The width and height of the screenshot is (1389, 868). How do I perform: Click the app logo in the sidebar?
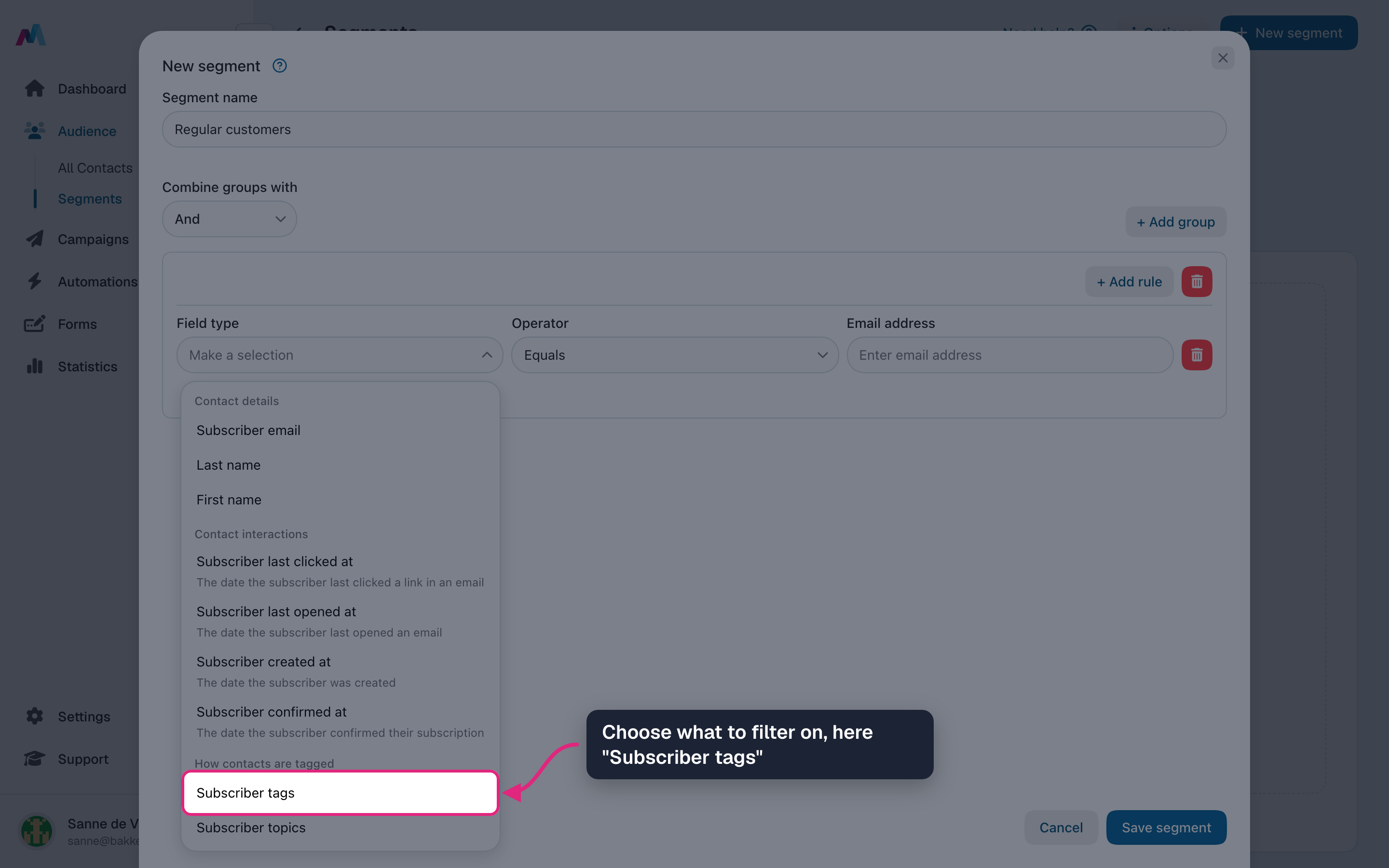click(x=31, y=35)
